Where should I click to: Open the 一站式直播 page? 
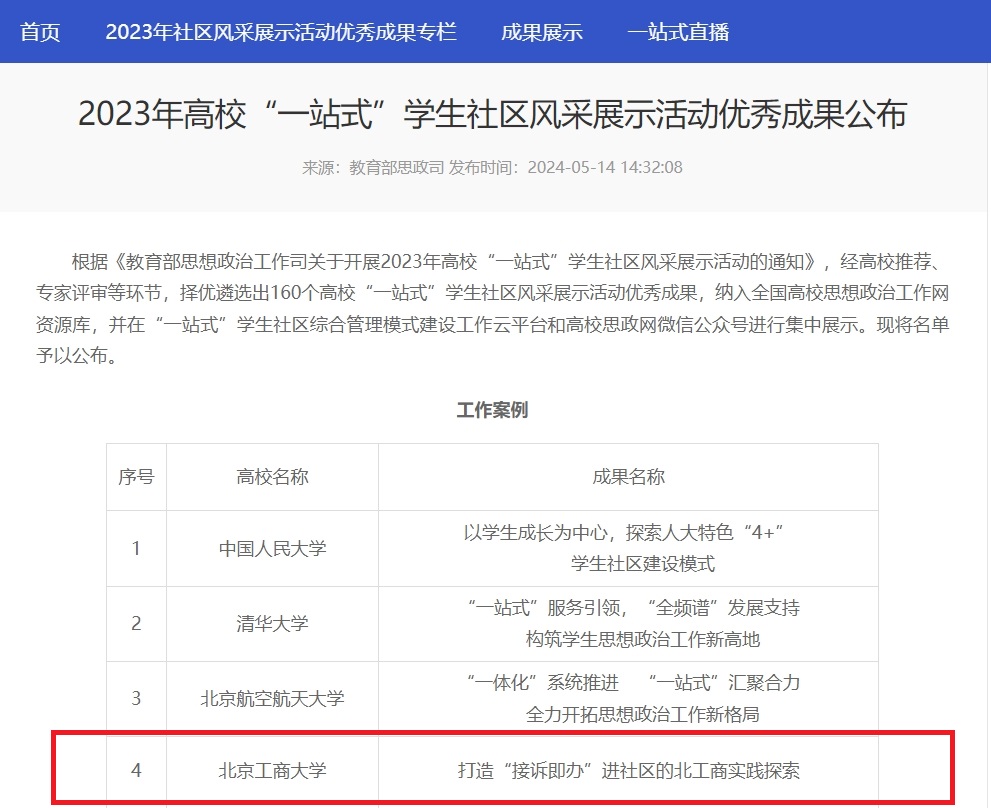(x=679, y=32)
